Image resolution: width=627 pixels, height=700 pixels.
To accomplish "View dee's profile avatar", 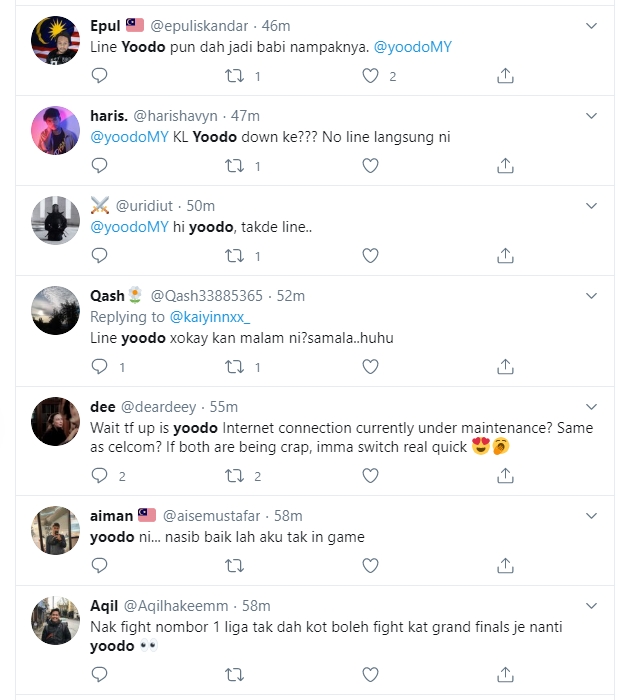I will click(x=56, y=421).
